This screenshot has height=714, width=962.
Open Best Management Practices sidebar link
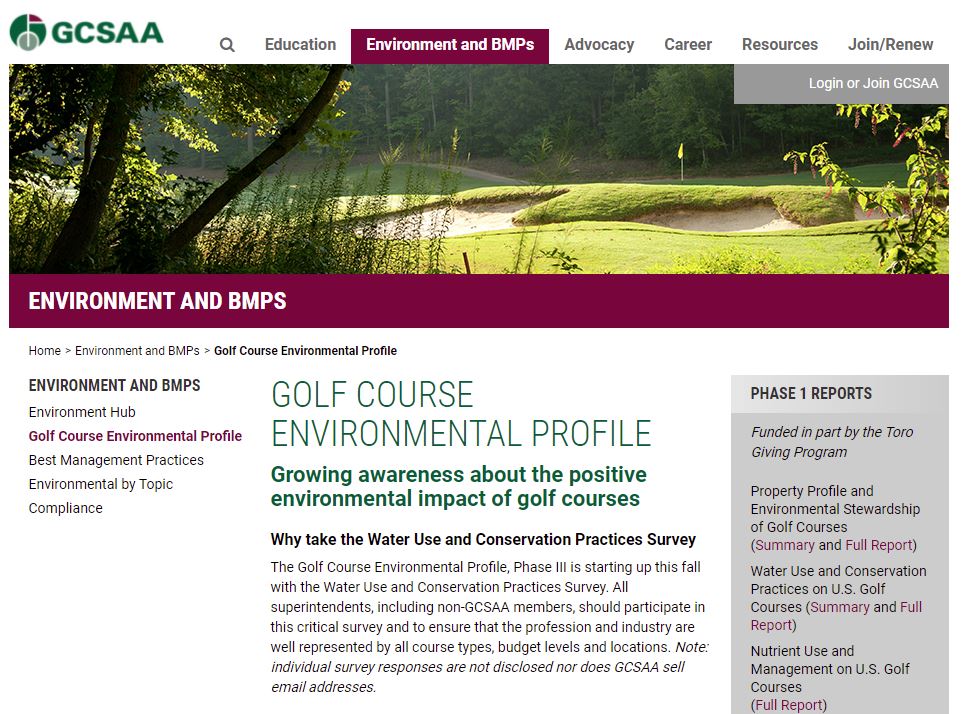pos(116,460)
